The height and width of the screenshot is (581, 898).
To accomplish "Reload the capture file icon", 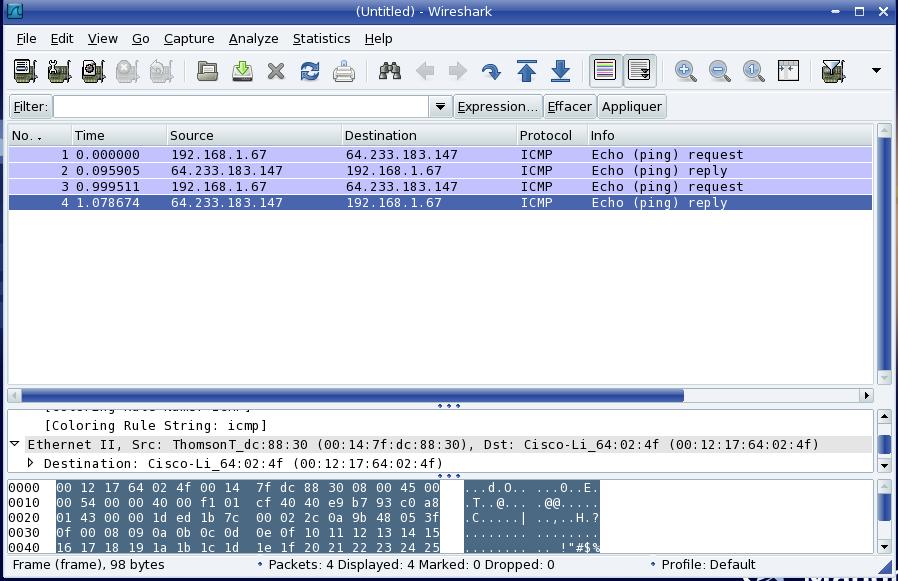I will pos(310,71).
